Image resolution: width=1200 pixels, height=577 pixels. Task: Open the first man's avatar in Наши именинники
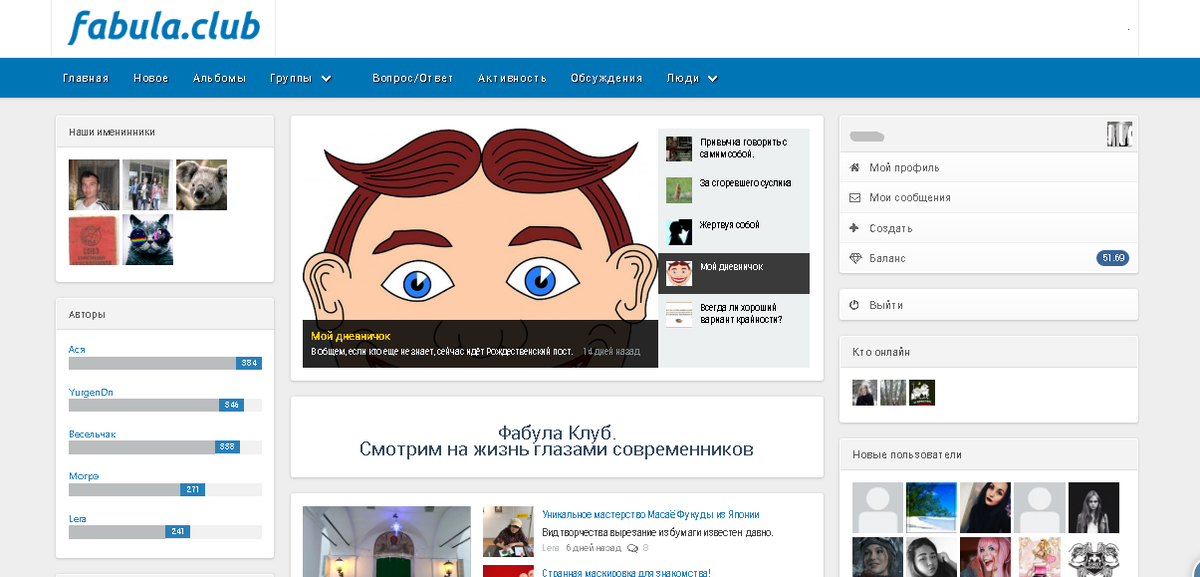[94, 185]
